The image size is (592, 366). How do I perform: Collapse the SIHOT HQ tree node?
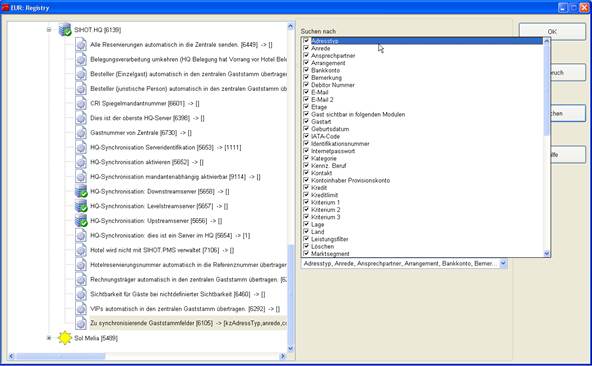coord(49,29)
